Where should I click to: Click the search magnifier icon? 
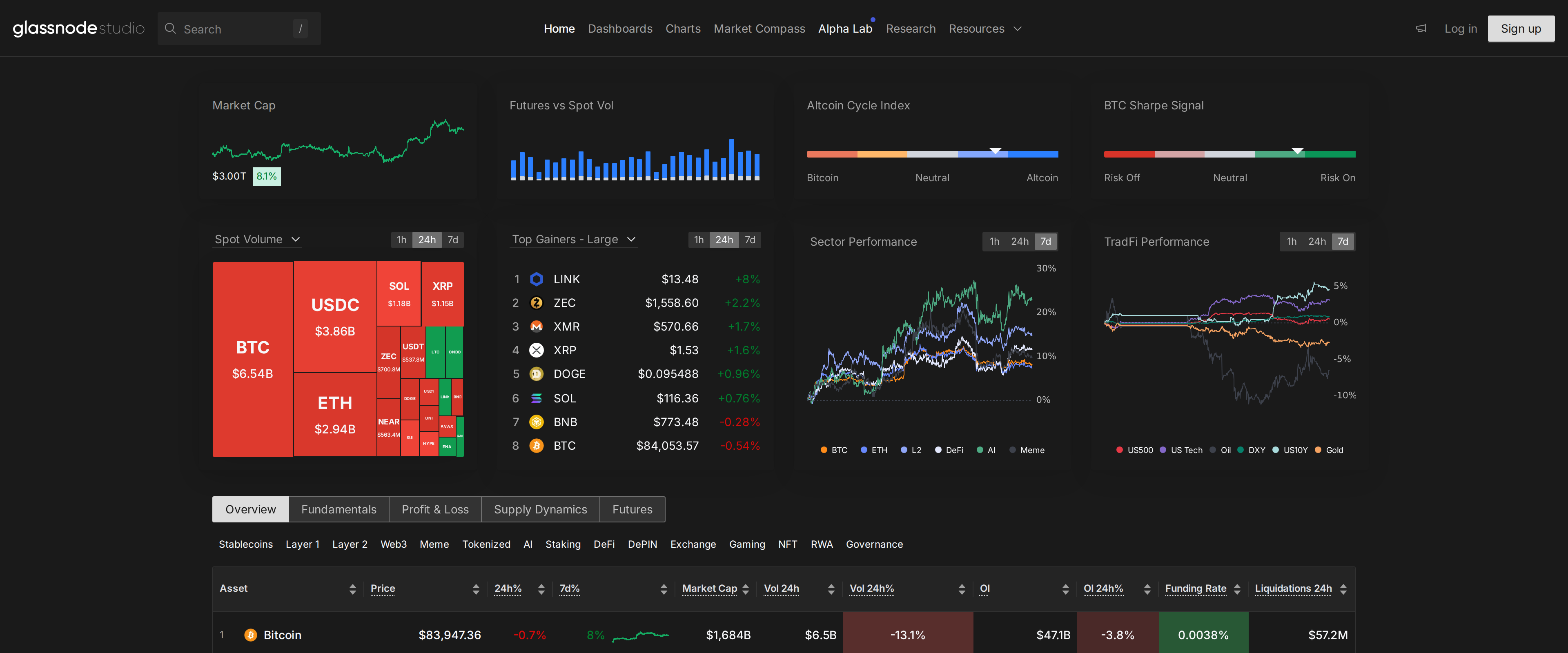(170, 29)
